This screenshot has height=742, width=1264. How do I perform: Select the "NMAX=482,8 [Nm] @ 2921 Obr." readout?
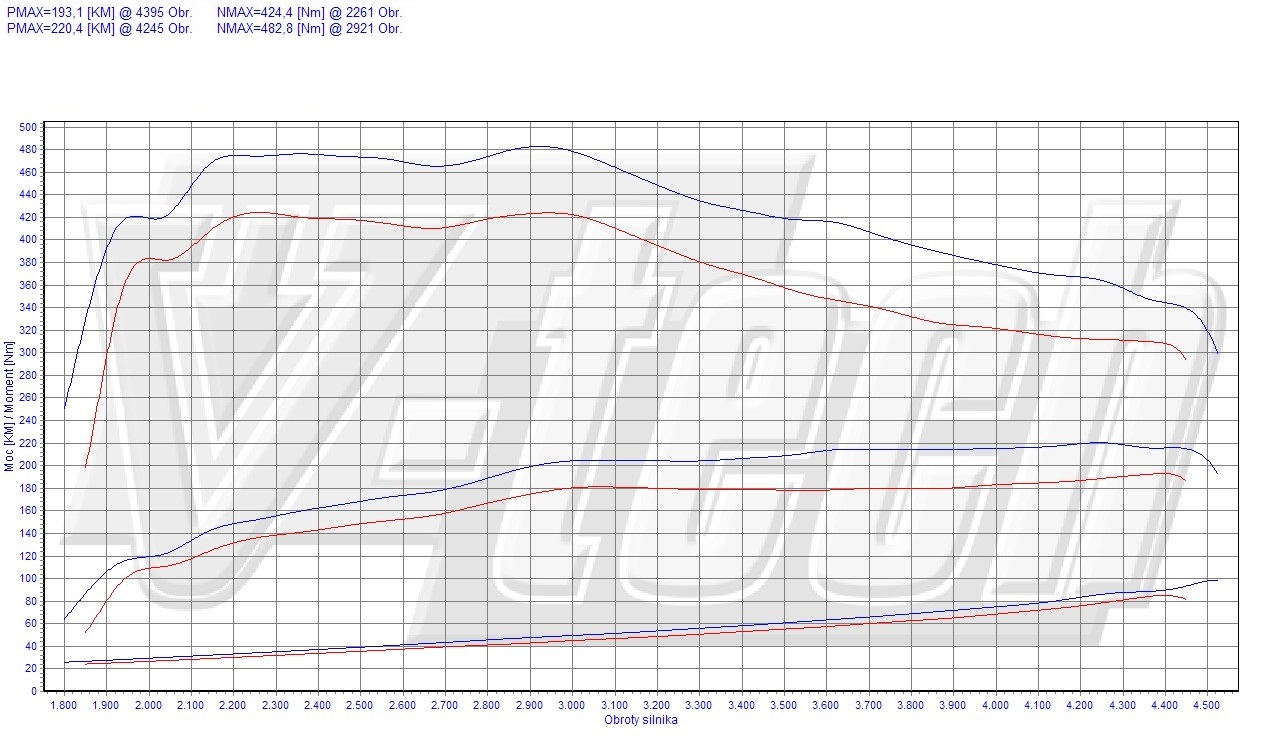309,29
